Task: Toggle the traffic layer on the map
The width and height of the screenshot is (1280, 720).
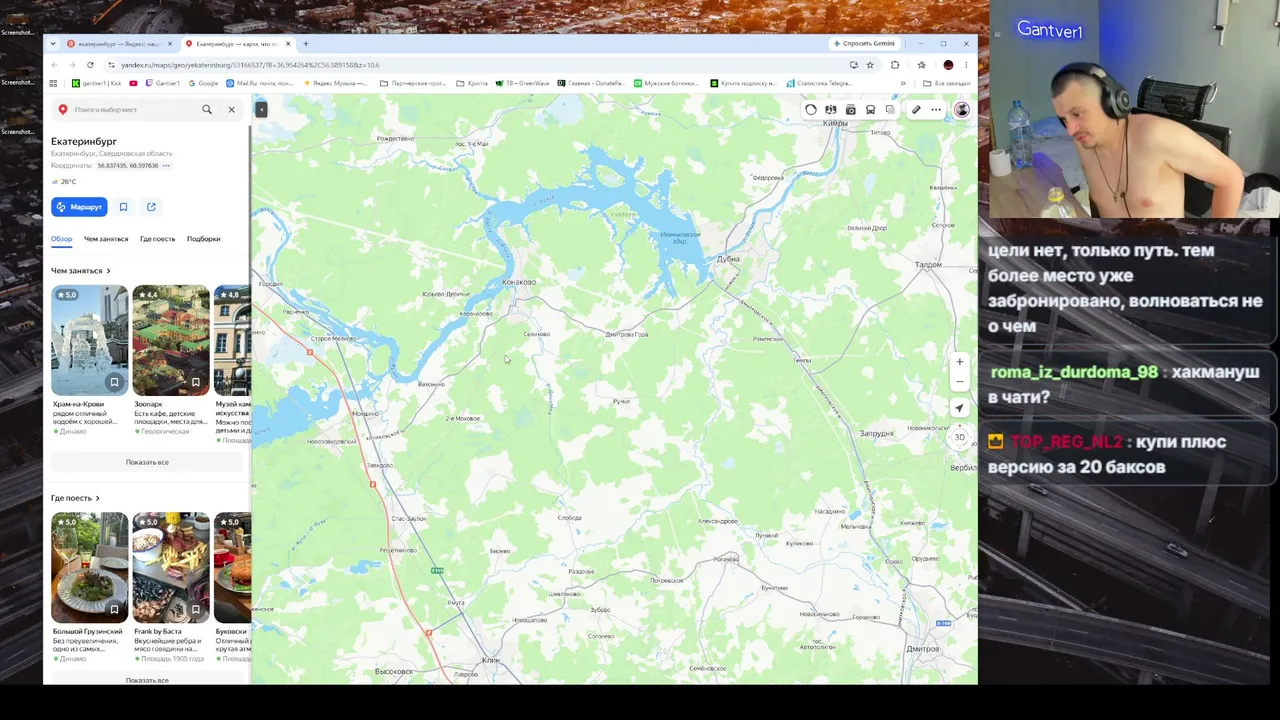Action: [811, 110]
